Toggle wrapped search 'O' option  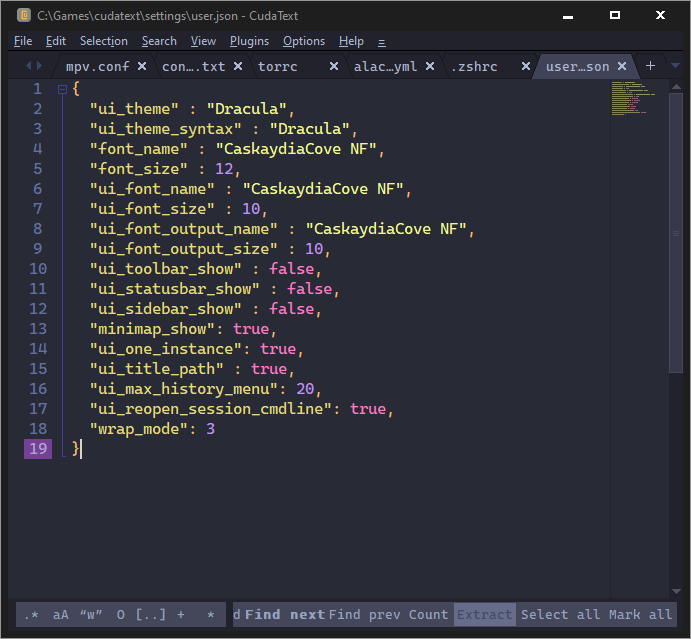point(120,615)
